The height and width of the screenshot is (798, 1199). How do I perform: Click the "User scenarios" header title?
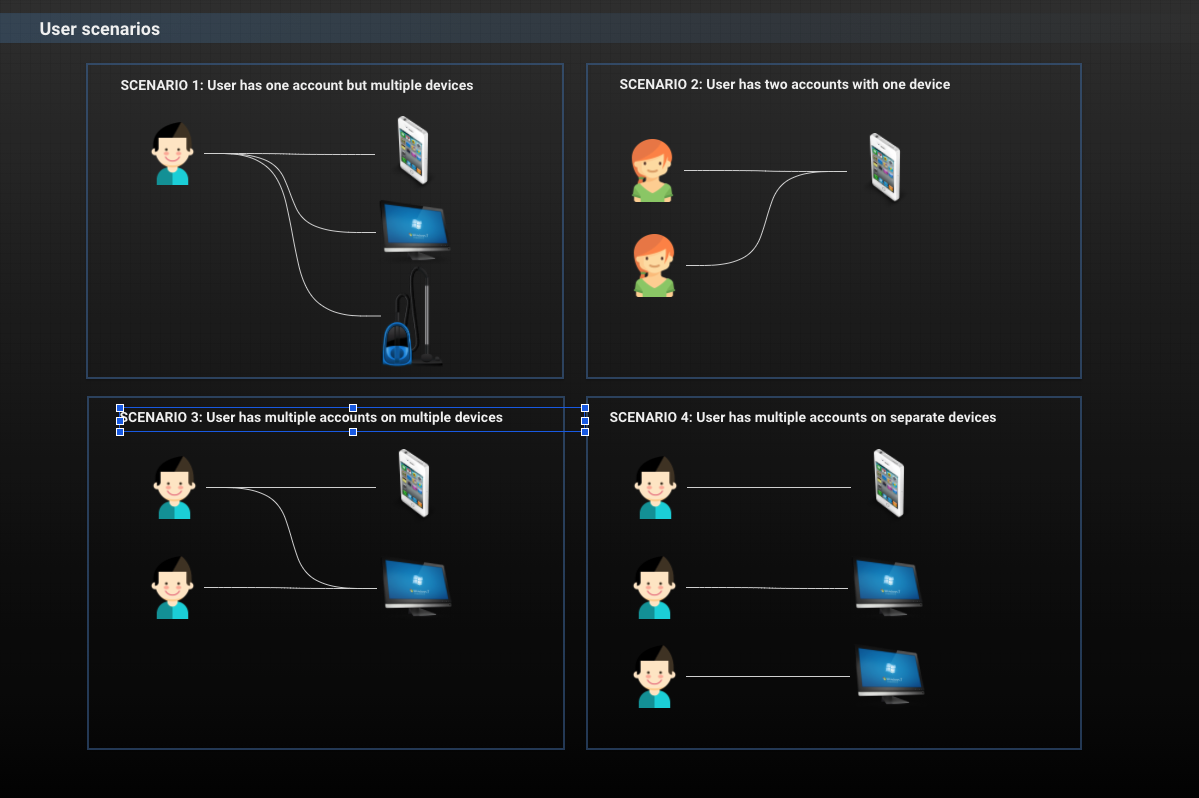100,29
